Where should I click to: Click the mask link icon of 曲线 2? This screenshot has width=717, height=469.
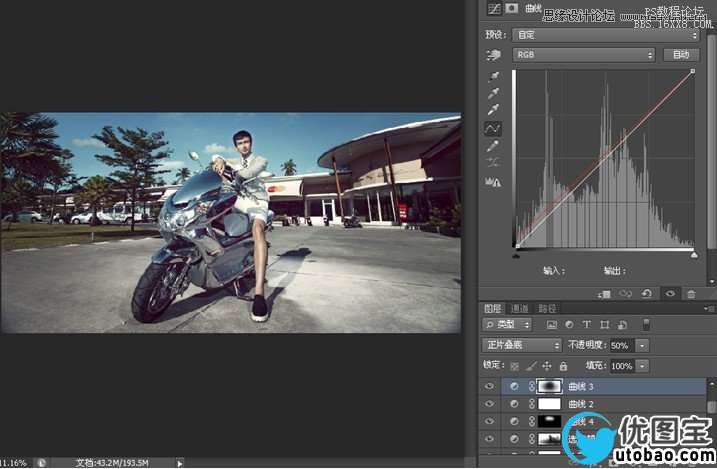(x=531, y=404)
